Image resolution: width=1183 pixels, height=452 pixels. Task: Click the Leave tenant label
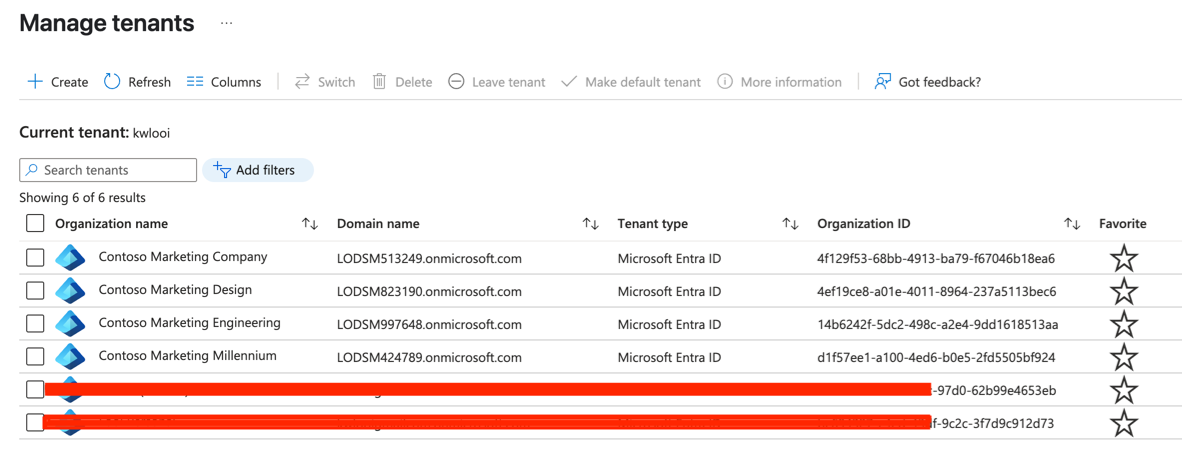click(509, 82)
